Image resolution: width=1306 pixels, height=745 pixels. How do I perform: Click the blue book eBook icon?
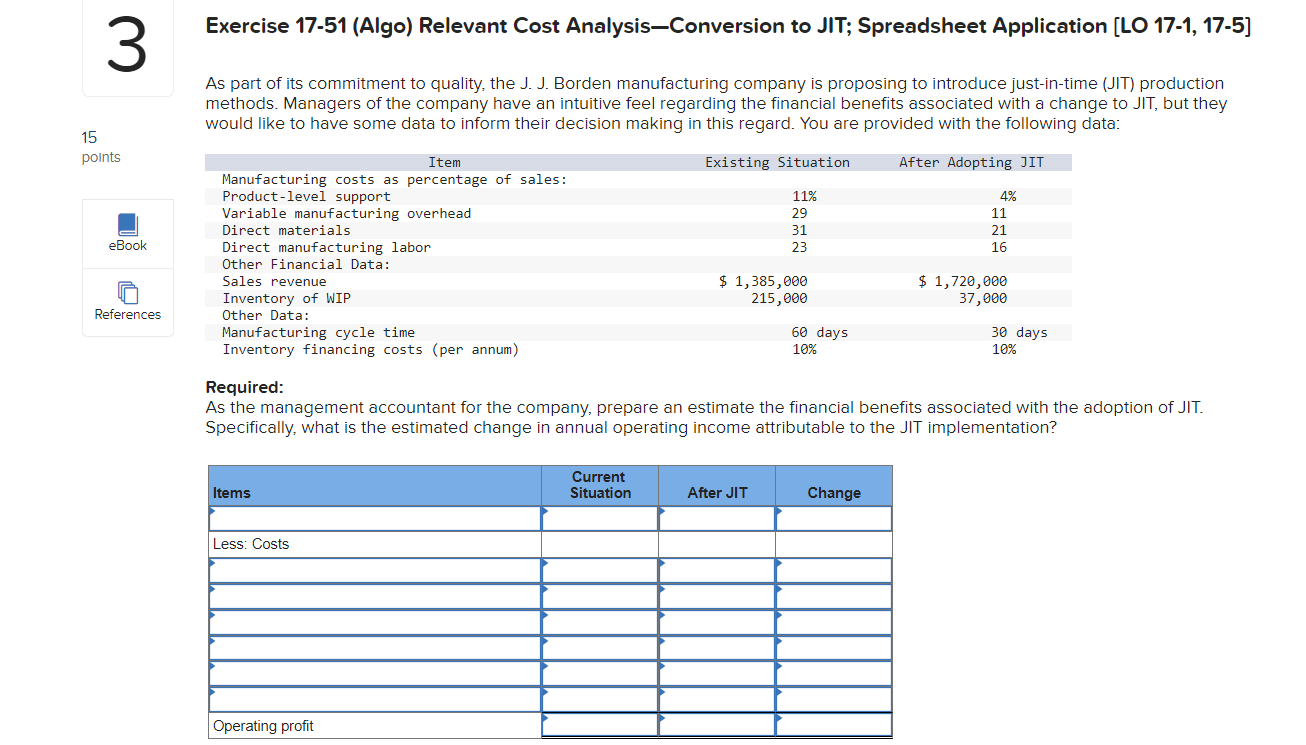tap(127, 225)
